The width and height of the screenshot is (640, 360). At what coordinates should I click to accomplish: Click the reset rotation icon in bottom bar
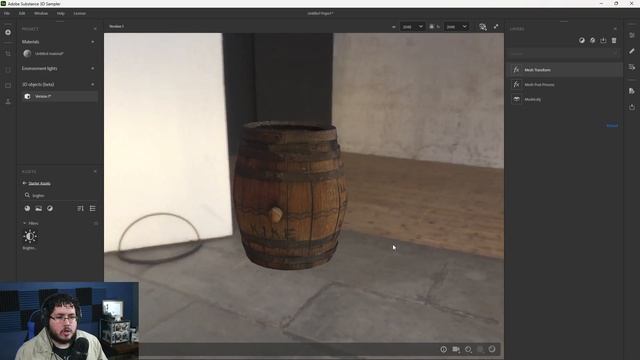tap(492, 349)
